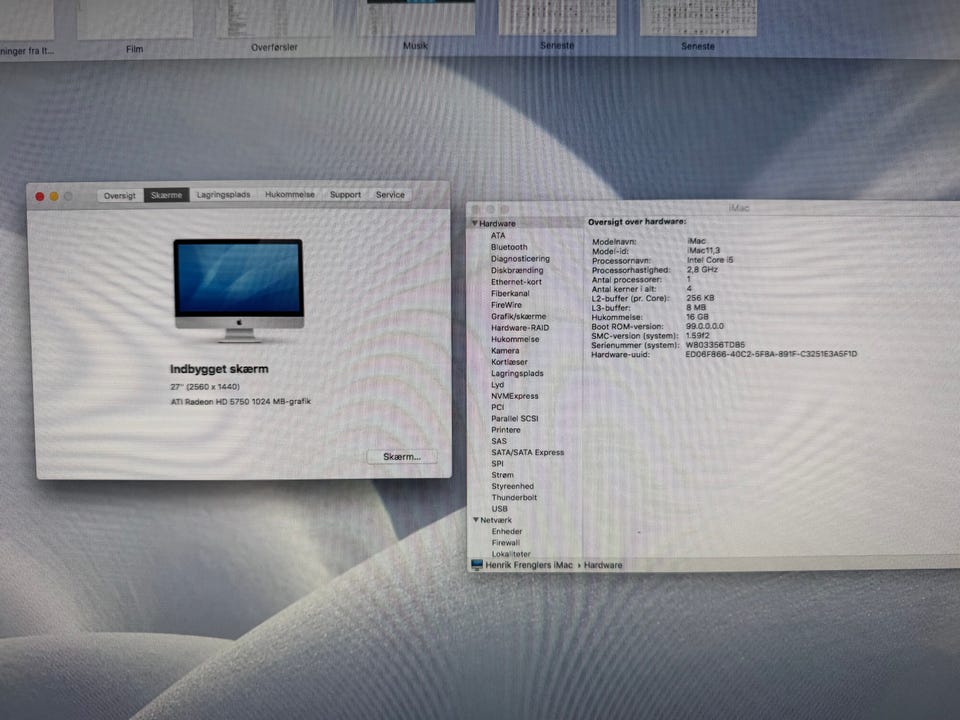Select Lokaliteter under Netværk
Image resolution: width=960 pixels, height=720 pixels.
[511, 554]
